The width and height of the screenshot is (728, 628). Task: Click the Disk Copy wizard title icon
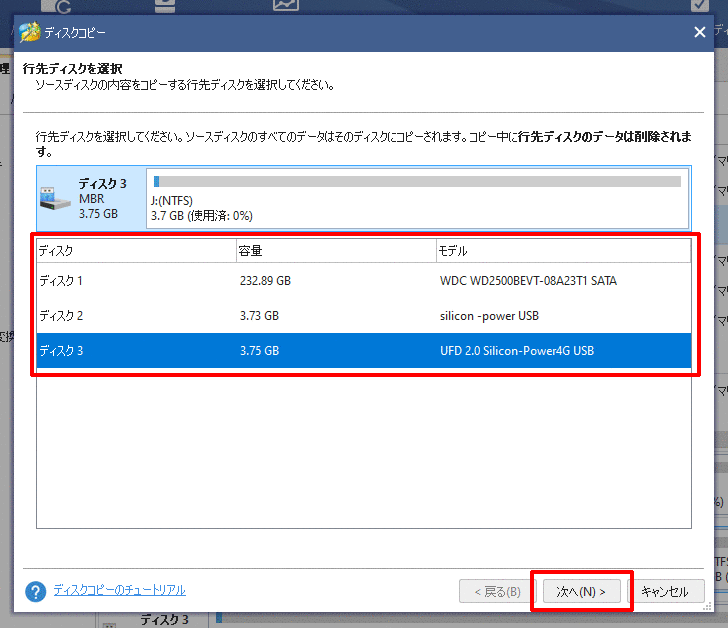[x=30, y=32]
